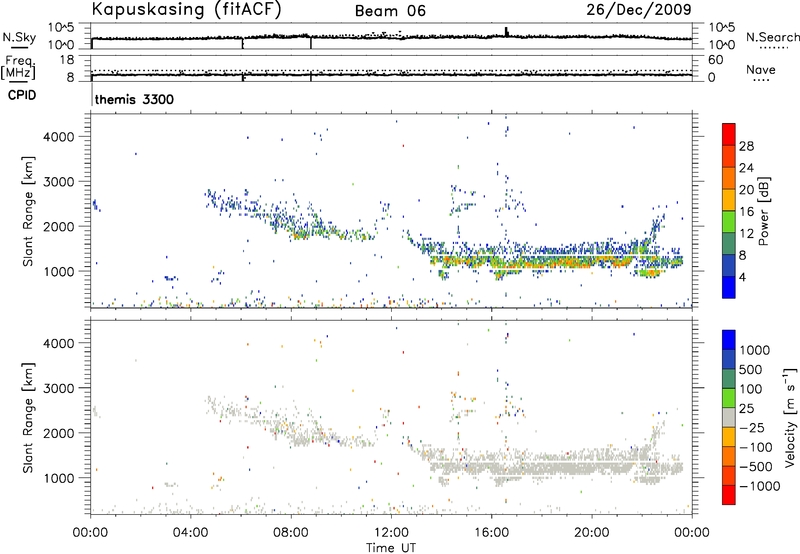Click the 'Power [dB]' color bar title
This screenshot has width=800, height=554.
tap(763, 211)
